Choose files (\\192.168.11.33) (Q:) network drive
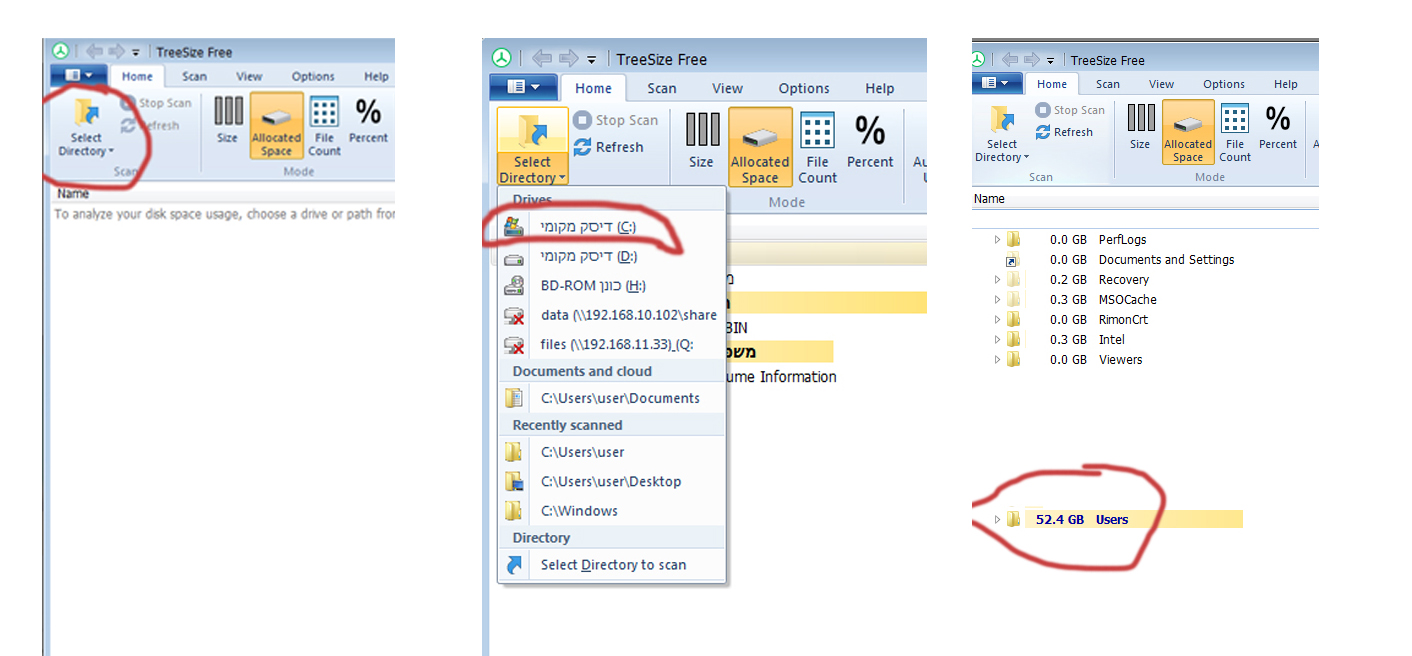The width and height of the screenshot is (1412, 656). click(x=611, y=344)
